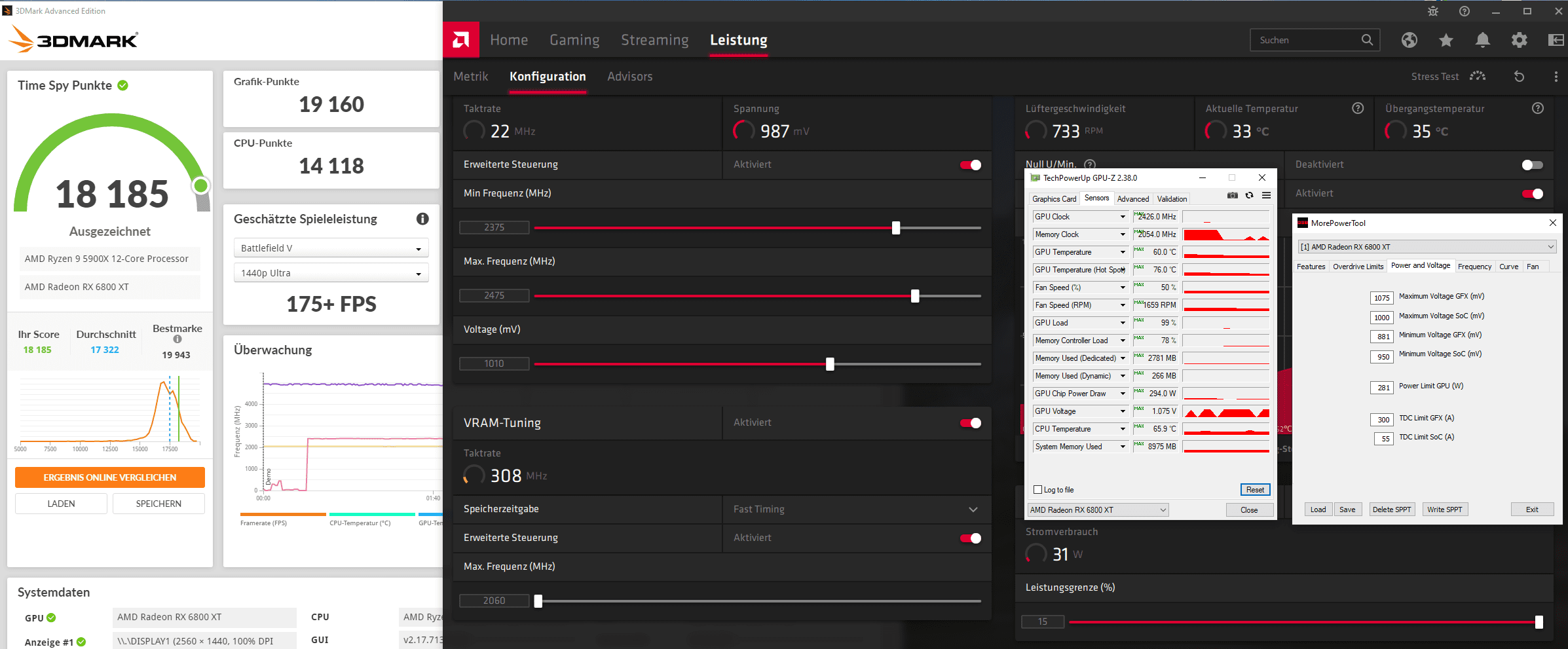Viewport: 1568px width, 649px height.
Task: Open the Metrik sub-tab
Action: [x=471, y=77]
